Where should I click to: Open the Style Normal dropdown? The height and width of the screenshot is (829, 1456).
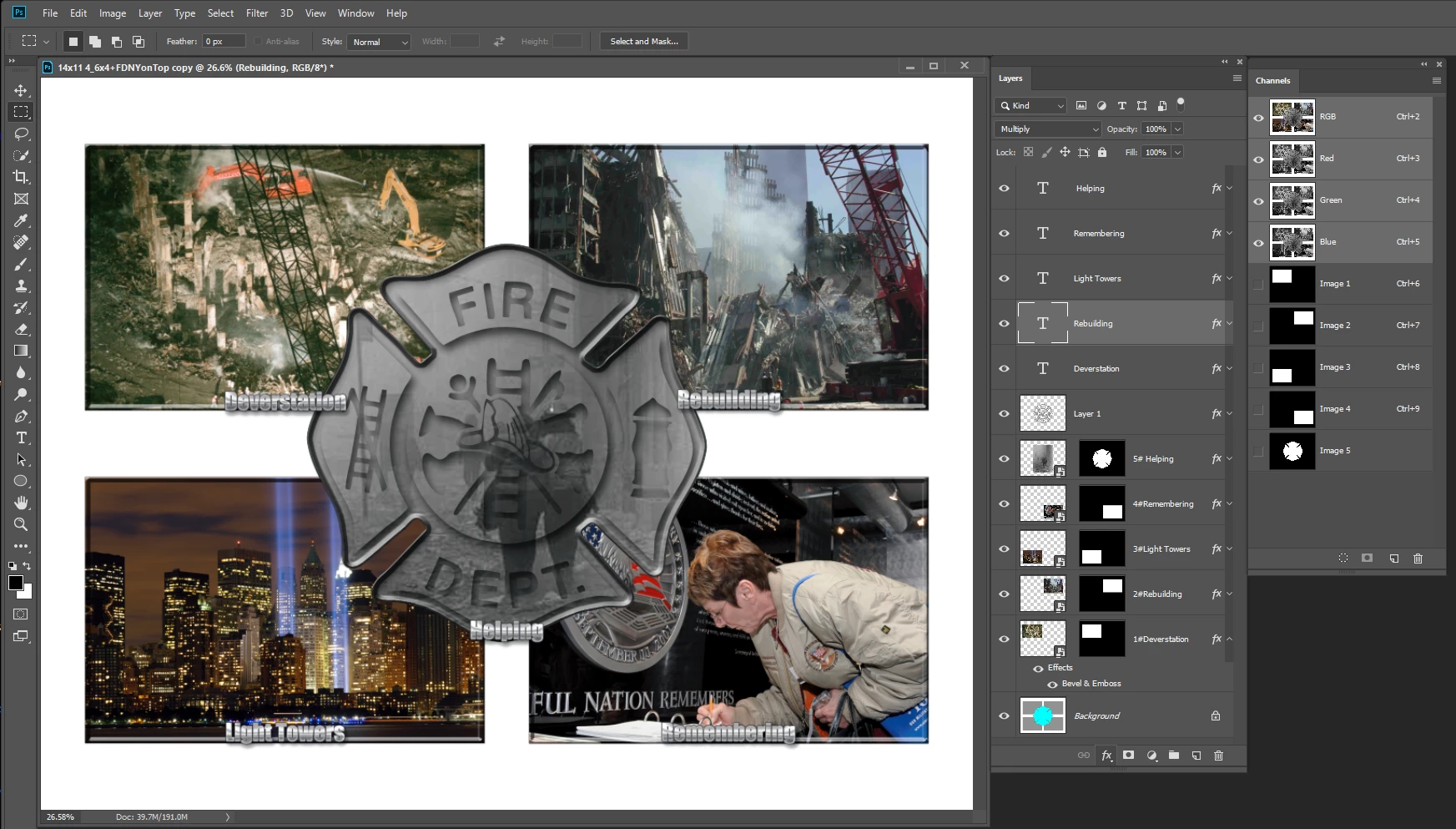[x=380, y=42]
